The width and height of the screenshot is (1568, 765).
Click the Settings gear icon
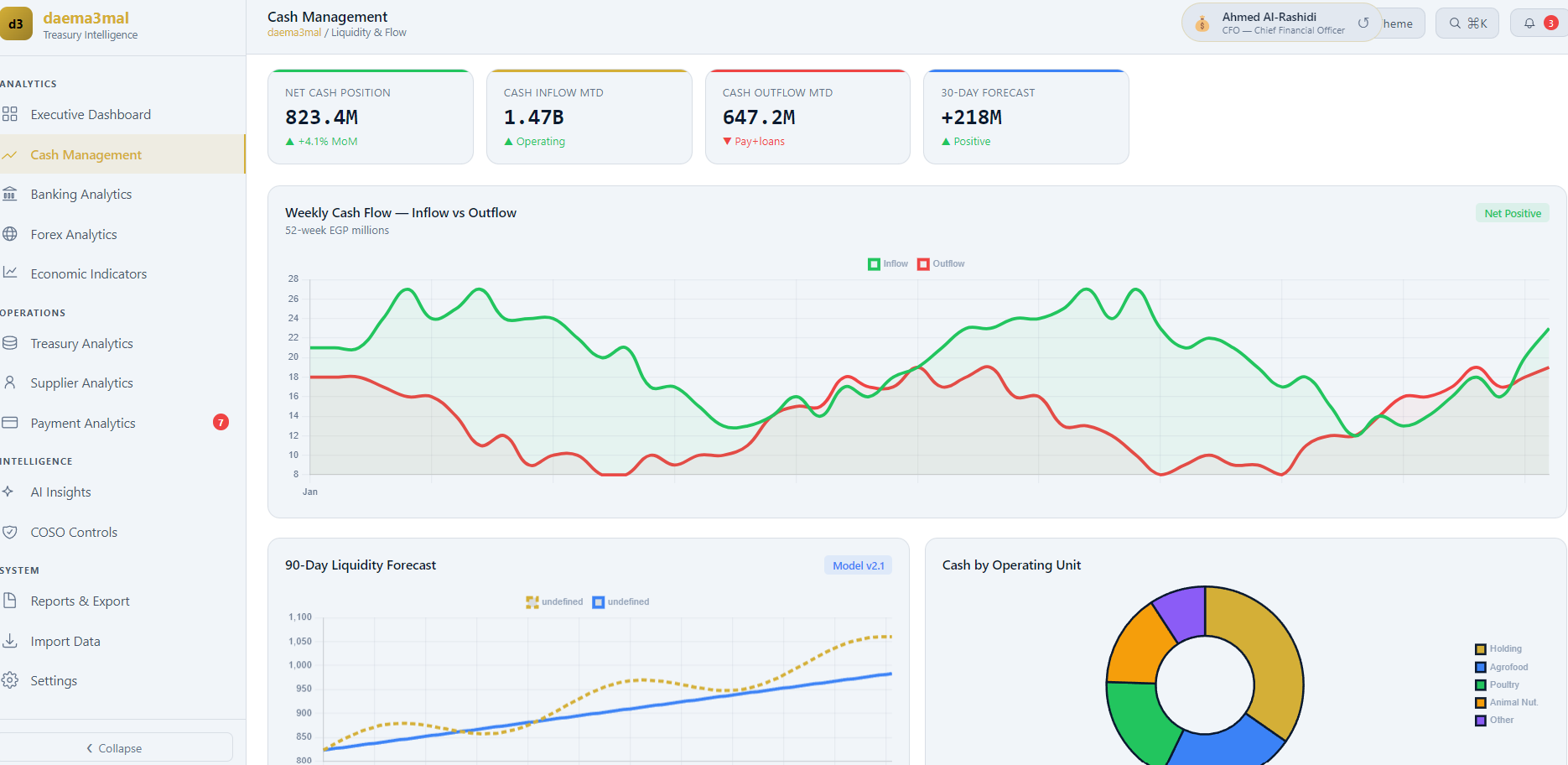pos(10,680)
